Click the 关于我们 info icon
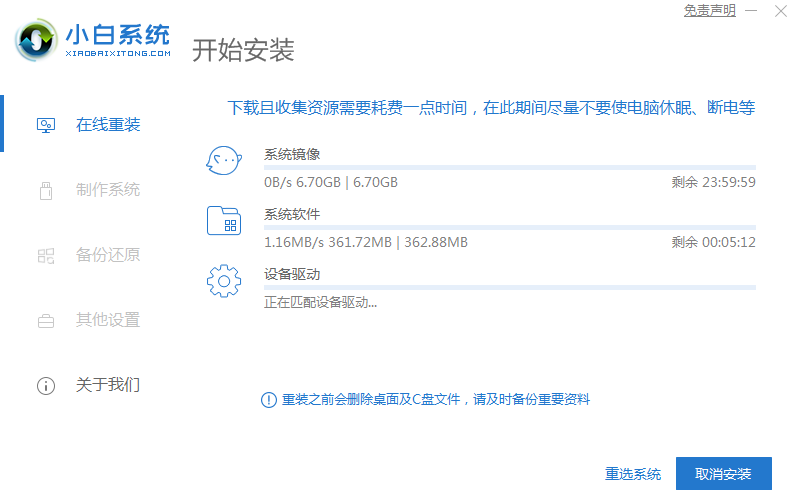Image resolution: width=789 pixels, height=496 pixels. pyautogui.click(x=46, y=385)
